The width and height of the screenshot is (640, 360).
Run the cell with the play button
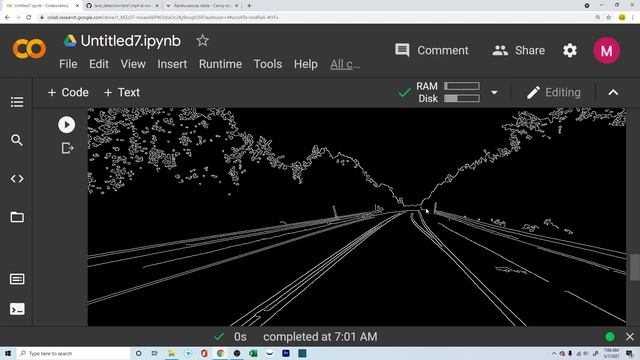tap(67, 125)
